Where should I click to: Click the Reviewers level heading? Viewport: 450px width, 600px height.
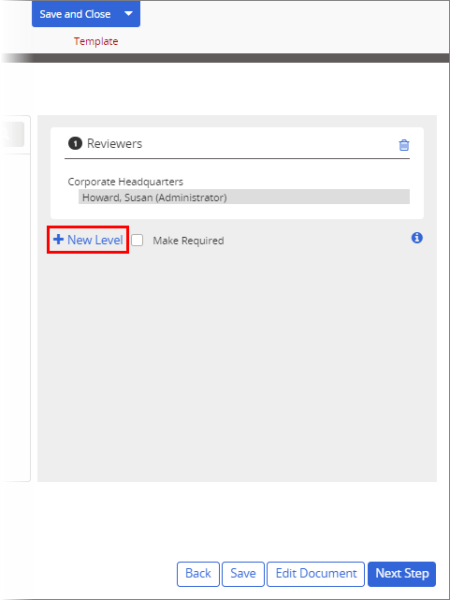pos(114,144)
